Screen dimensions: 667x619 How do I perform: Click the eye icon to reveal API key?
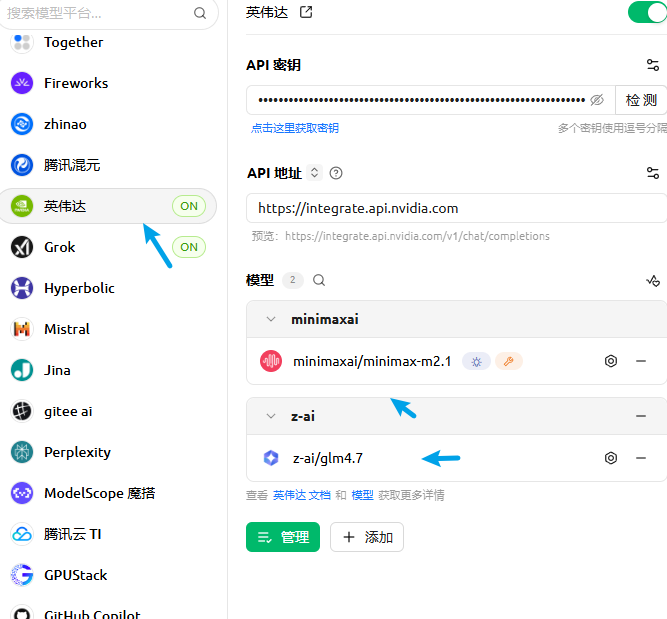[x=597, y=100]
